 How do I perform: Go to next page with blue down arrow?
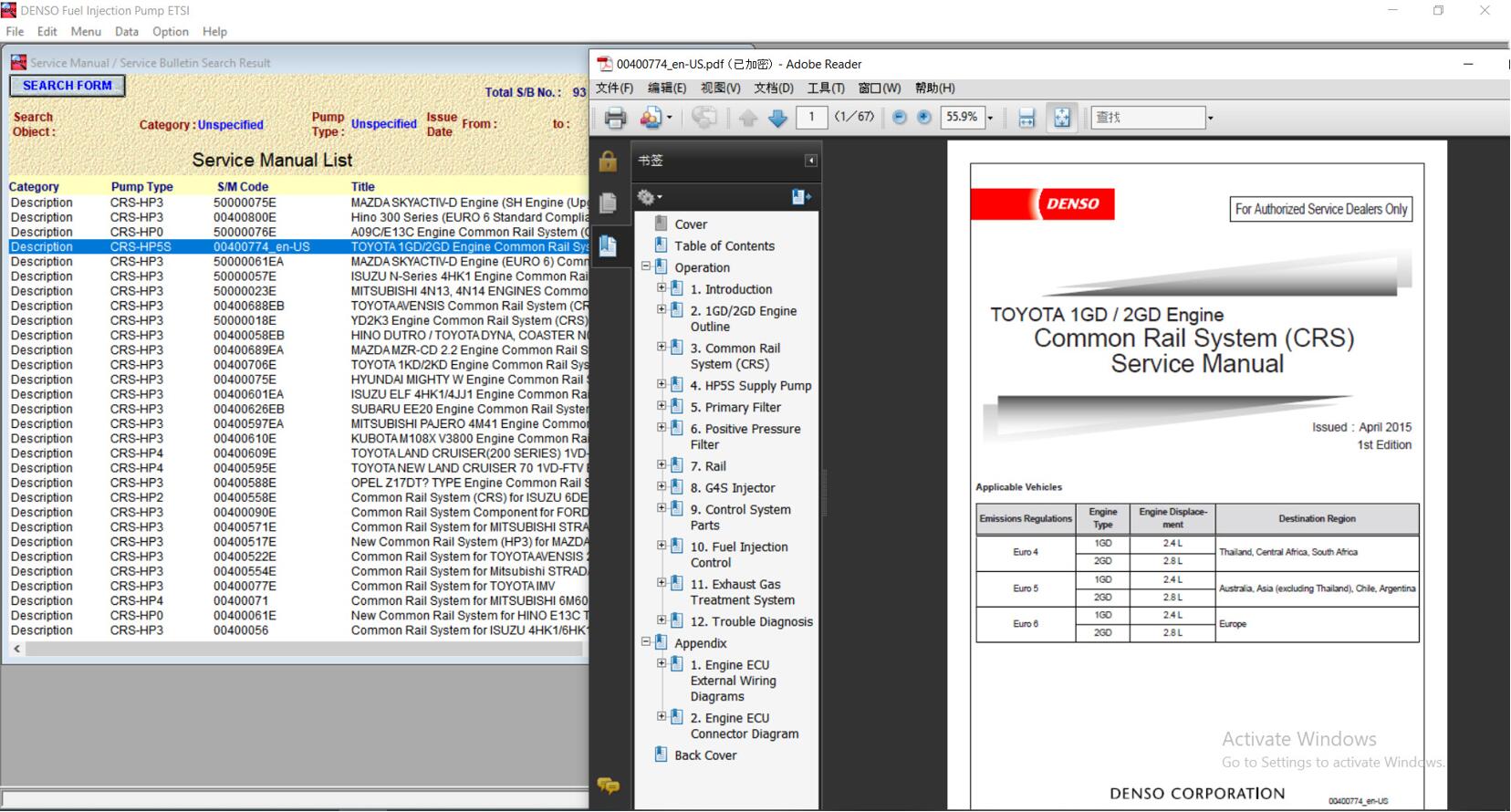777,118
